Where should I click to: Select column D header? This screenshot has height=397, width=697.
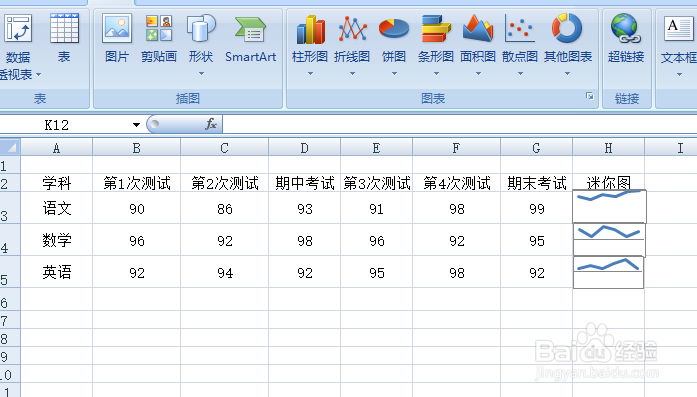click(x=304, y=148)
